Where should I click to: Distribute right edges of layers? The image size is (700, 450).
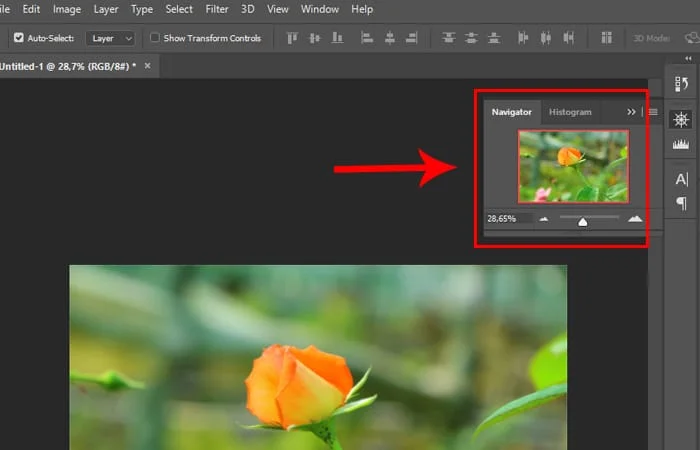[568, 38]
